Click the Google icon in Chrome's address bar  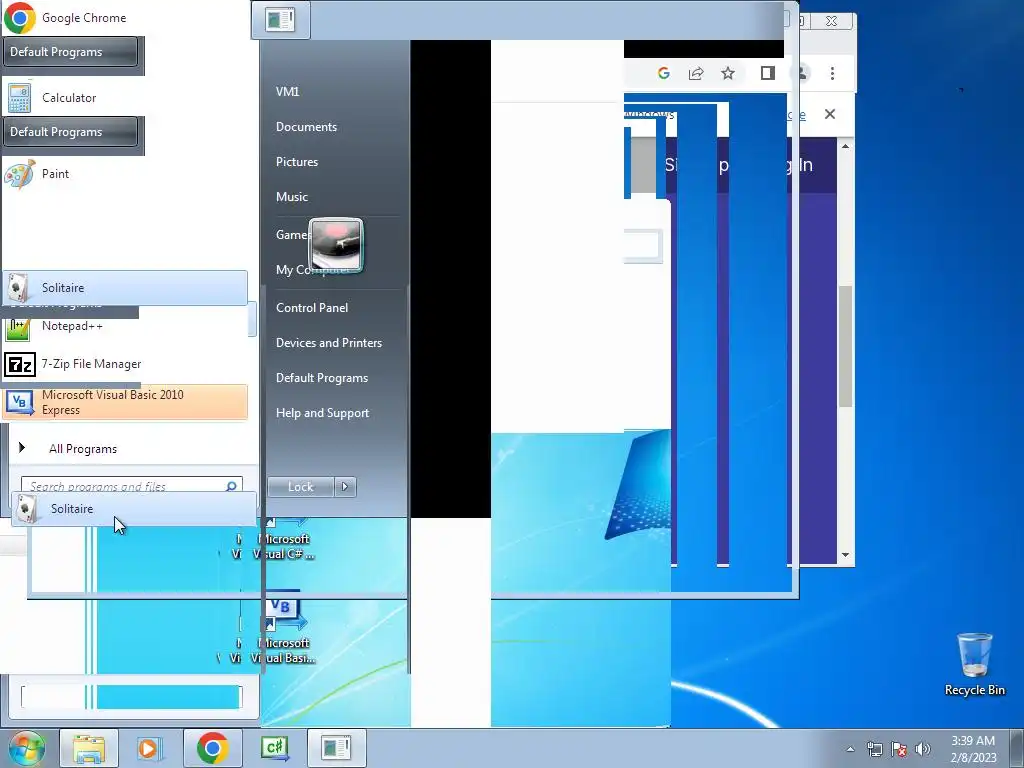pos(664,73)
